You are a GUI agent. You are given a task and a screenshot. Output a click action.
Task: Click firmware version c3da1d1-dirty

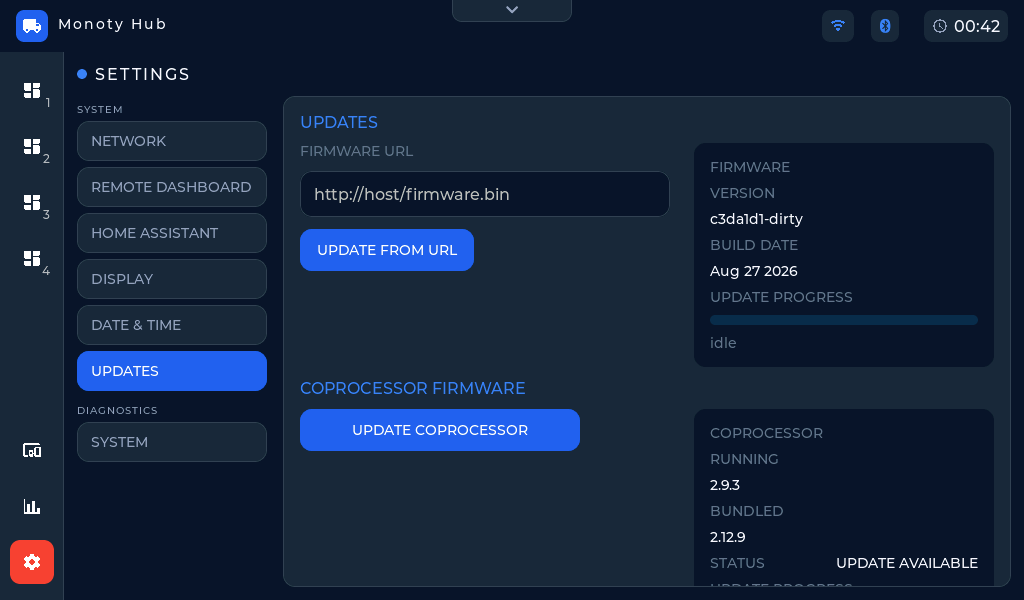coord(756,219)
